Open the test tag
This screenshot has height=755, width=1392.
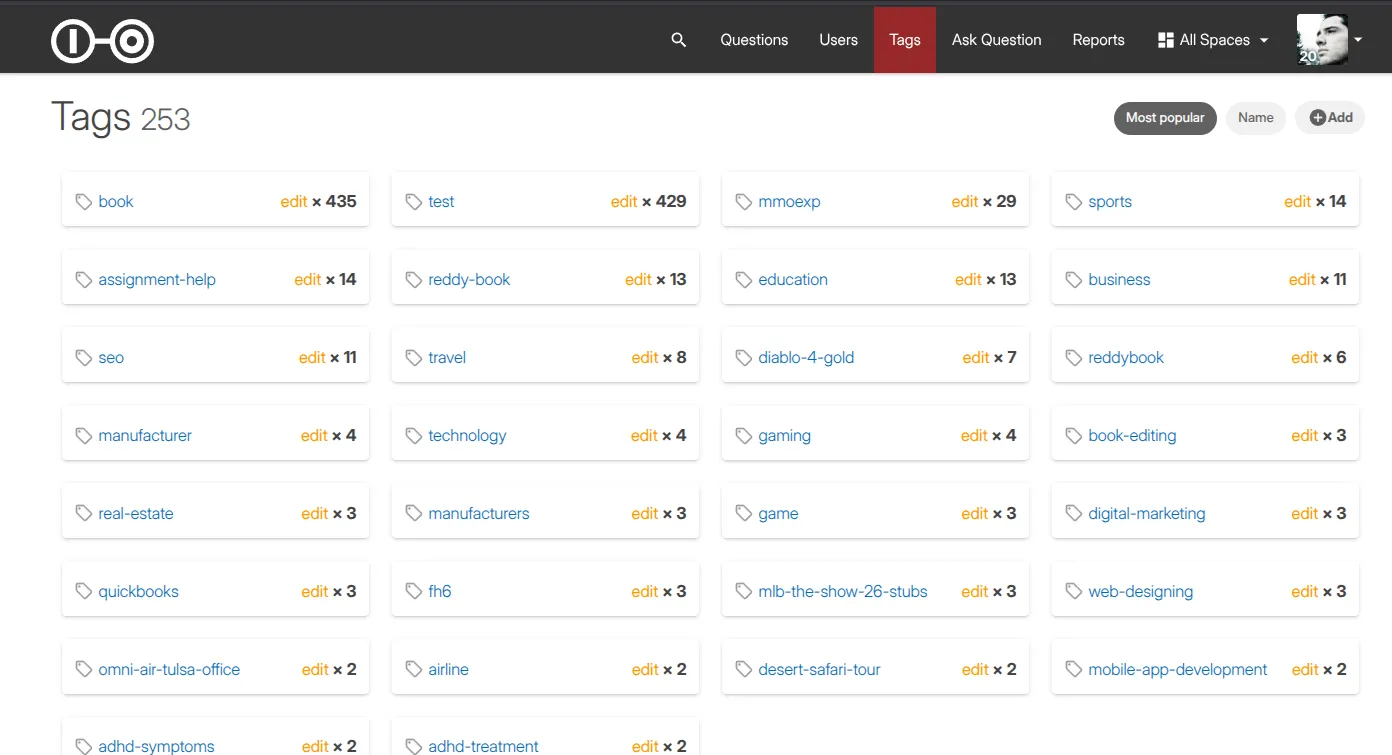pos(441,202)
